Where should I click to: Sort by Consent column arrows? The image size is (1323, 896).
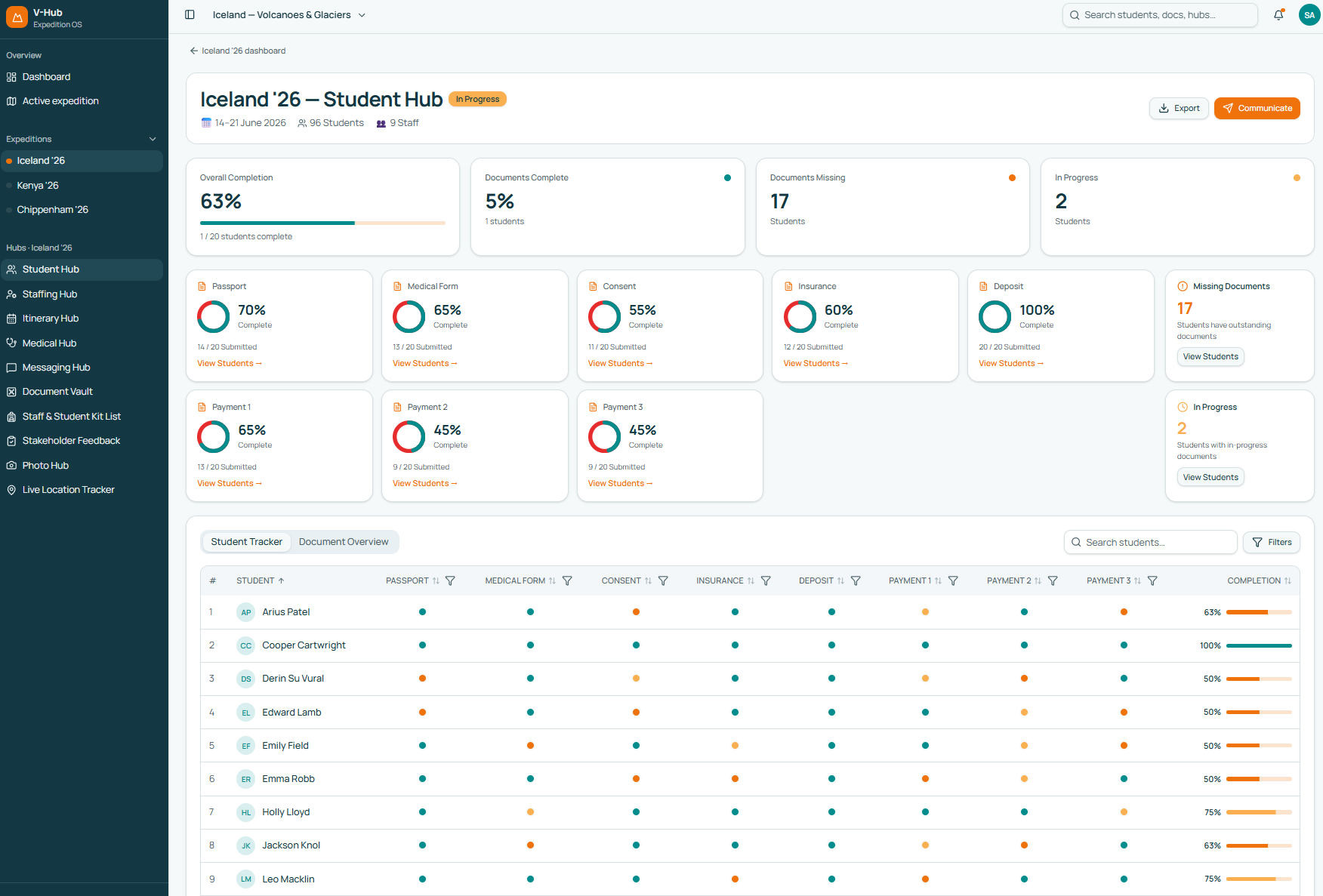[x=648, y=581]
